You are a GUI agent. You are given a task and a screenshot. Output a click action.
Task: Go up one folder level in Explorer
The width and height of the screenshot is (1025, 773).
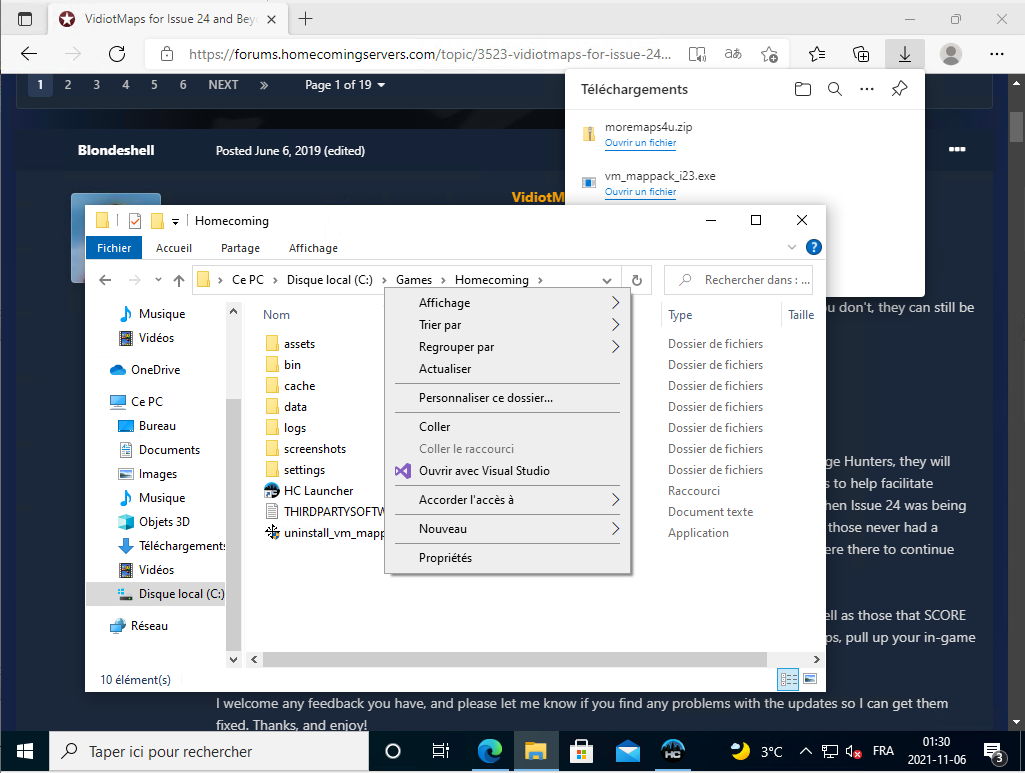[x=179, y=281]
